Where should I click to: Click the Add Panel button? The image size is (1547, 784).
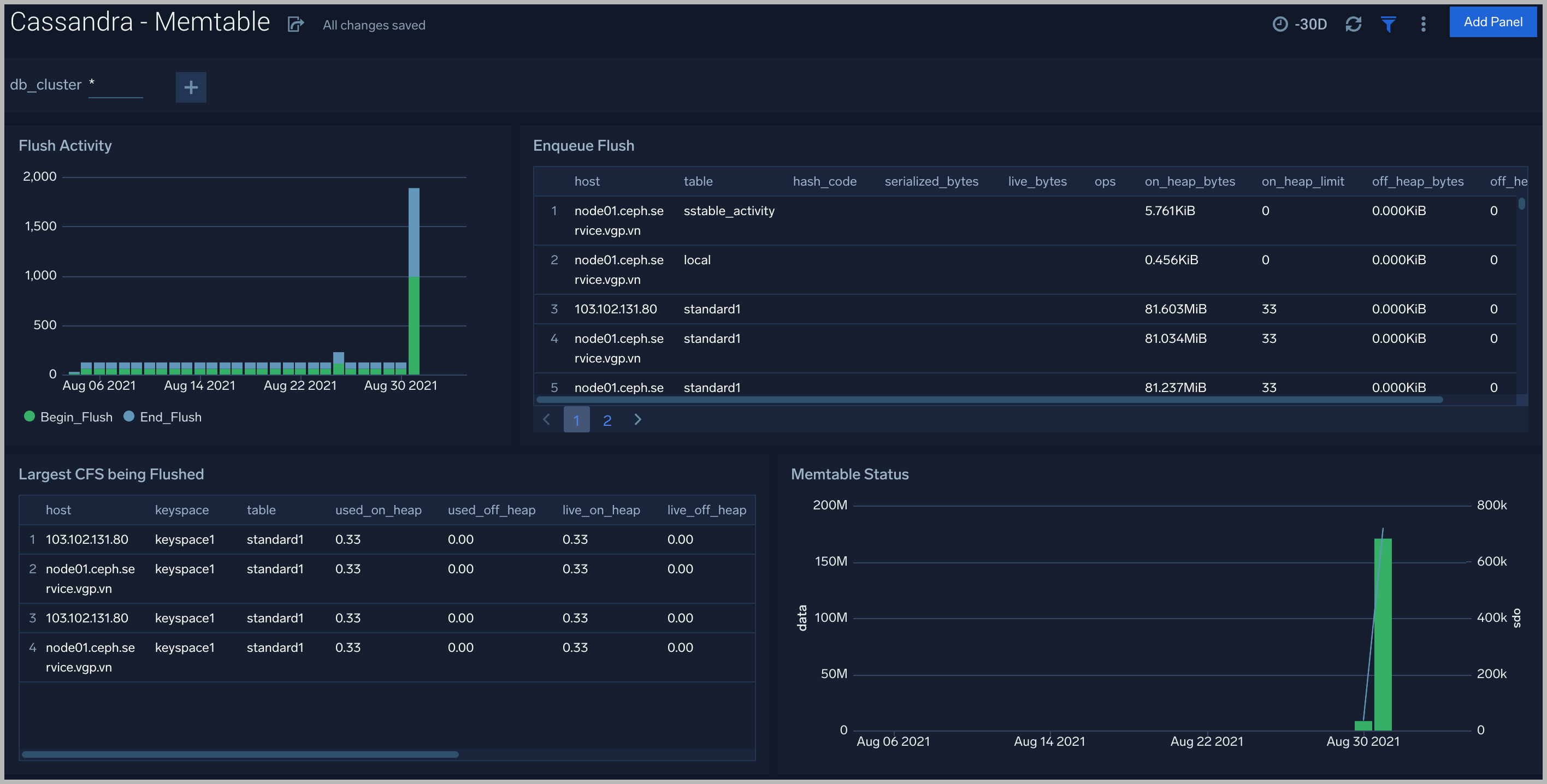click(1493, 22)
